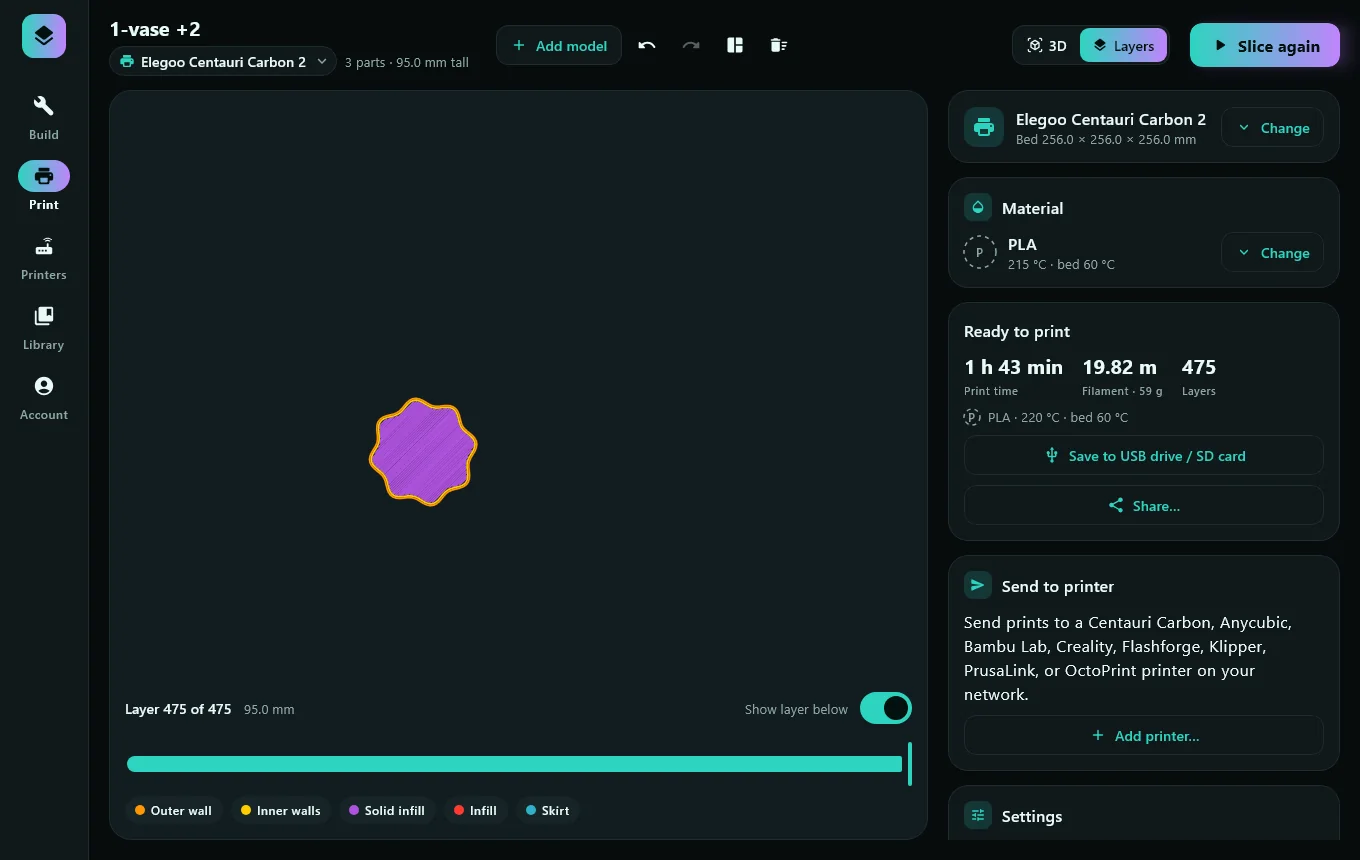Click the 19.82 m filament value
Image resolution: width=1360 pixels, height=860 pixels.
(x=1119, y=367)
